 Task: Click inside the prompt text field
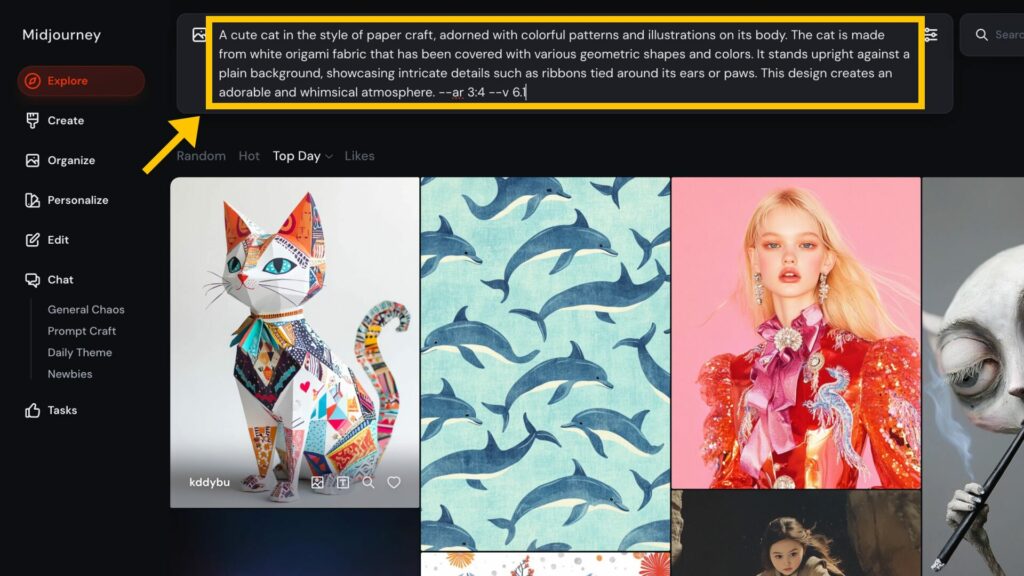pos(565,63)
